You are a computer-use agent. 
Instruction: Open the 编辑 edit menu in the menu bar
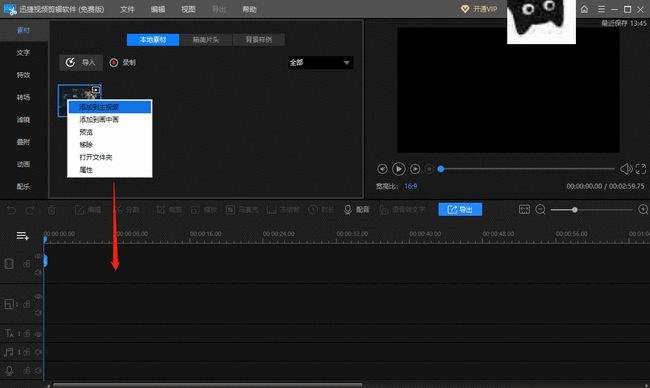point(158,9)
